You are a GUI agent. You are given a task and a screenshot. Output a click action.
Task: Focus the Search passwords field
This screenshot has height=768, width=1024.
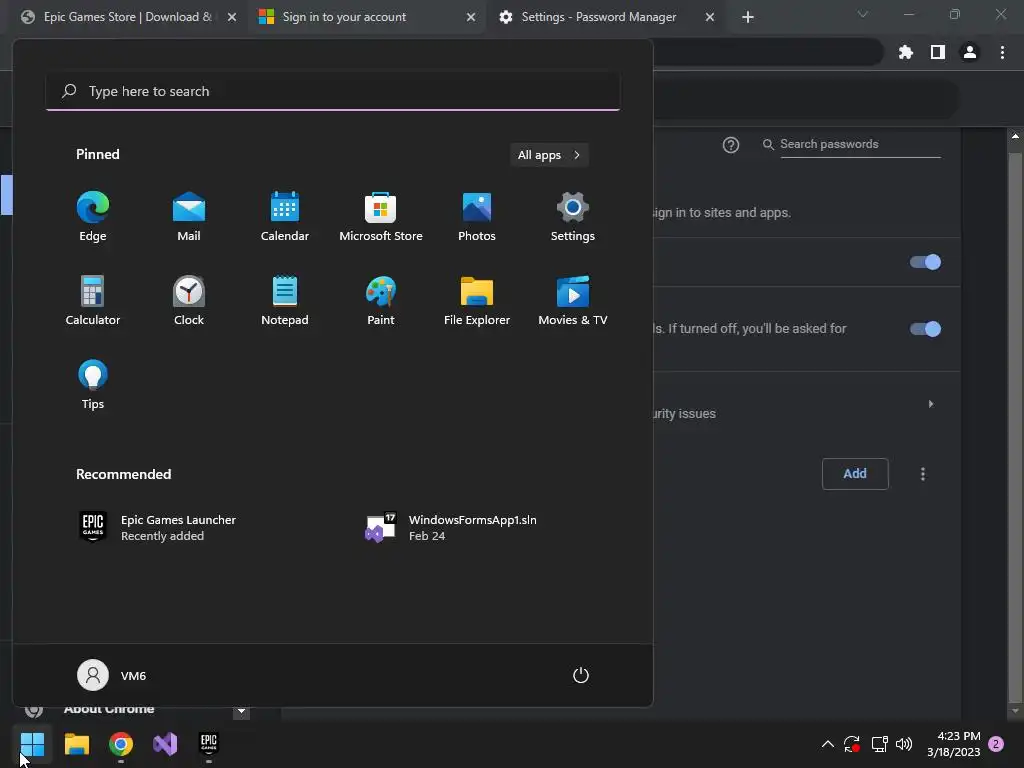tap(859, 145)
